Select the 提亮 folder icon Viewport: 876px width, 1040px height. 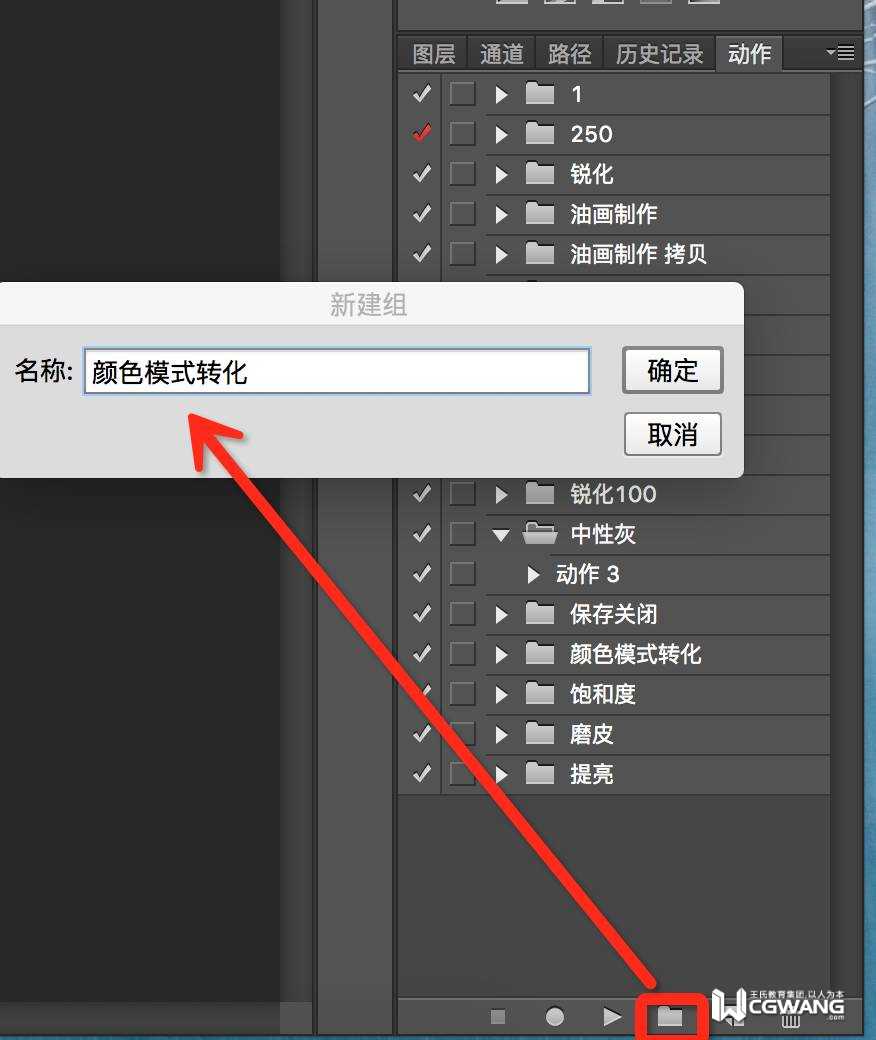pos(540,773)
